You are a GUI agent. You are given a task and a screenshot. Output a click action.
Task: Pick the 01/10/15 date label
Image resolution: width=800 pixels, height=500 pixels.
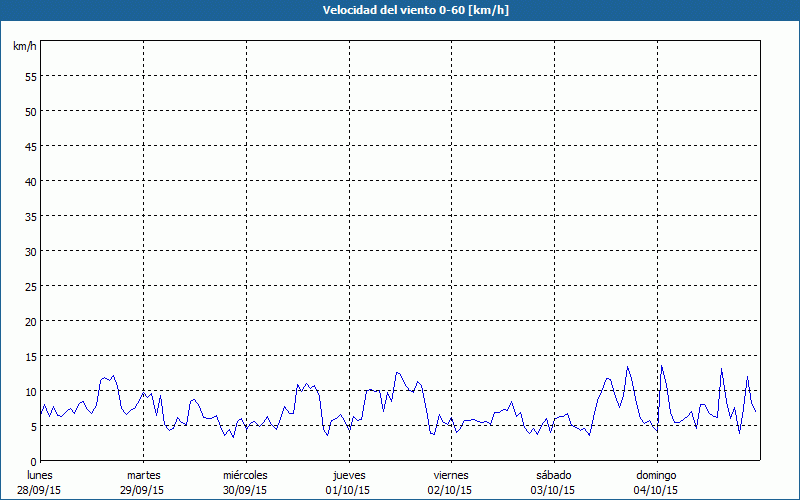point(349,490)
